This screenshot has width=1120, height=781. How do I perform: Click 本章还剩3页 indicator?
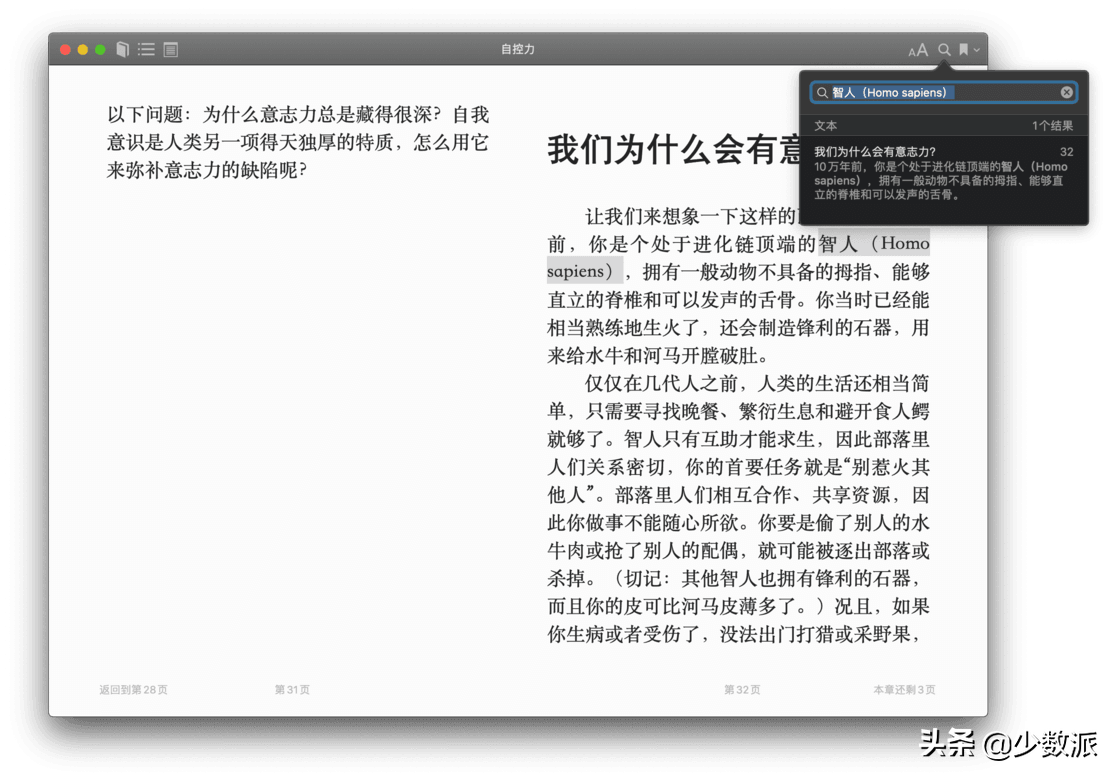(904, 690)
